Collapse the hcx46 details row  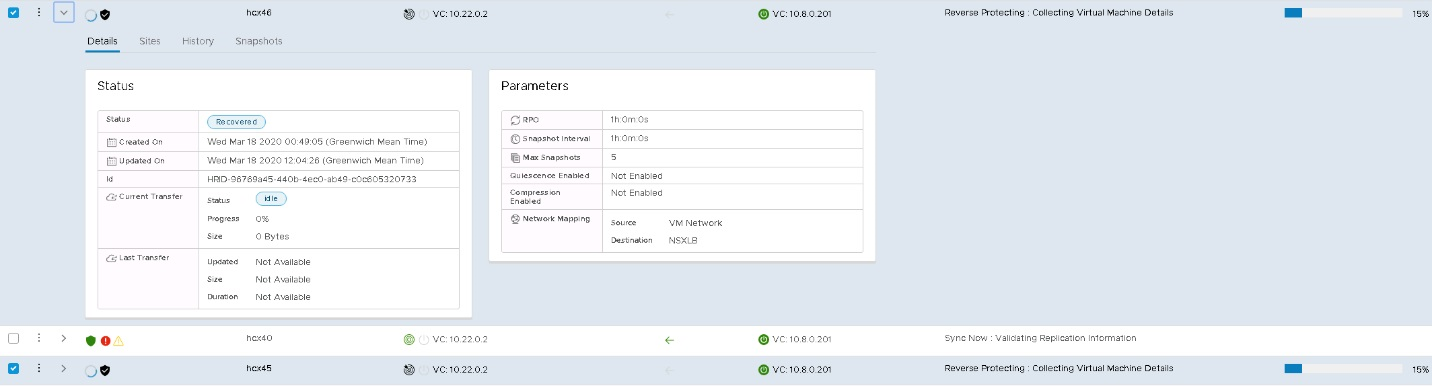[63, 13]
